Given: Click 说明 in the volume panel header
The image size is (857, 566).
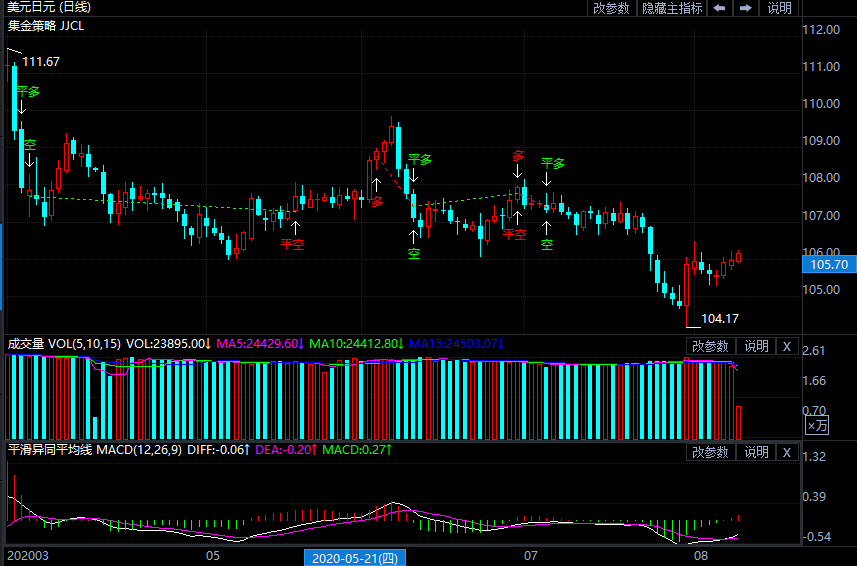Looking at the screenshot, I should (x=756, y=346).
